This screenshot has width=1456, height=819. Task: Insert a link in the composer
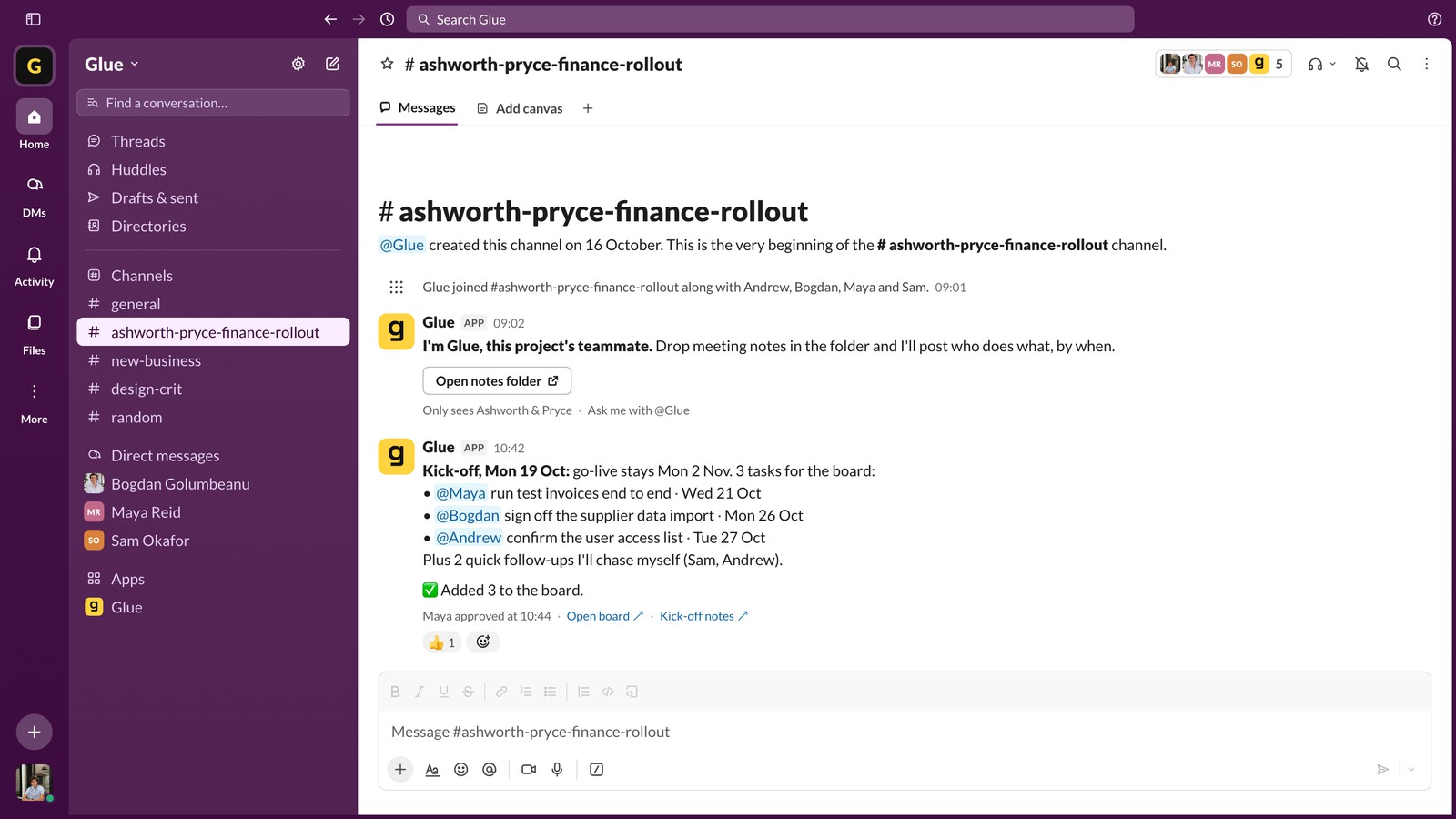click(501, 692)
